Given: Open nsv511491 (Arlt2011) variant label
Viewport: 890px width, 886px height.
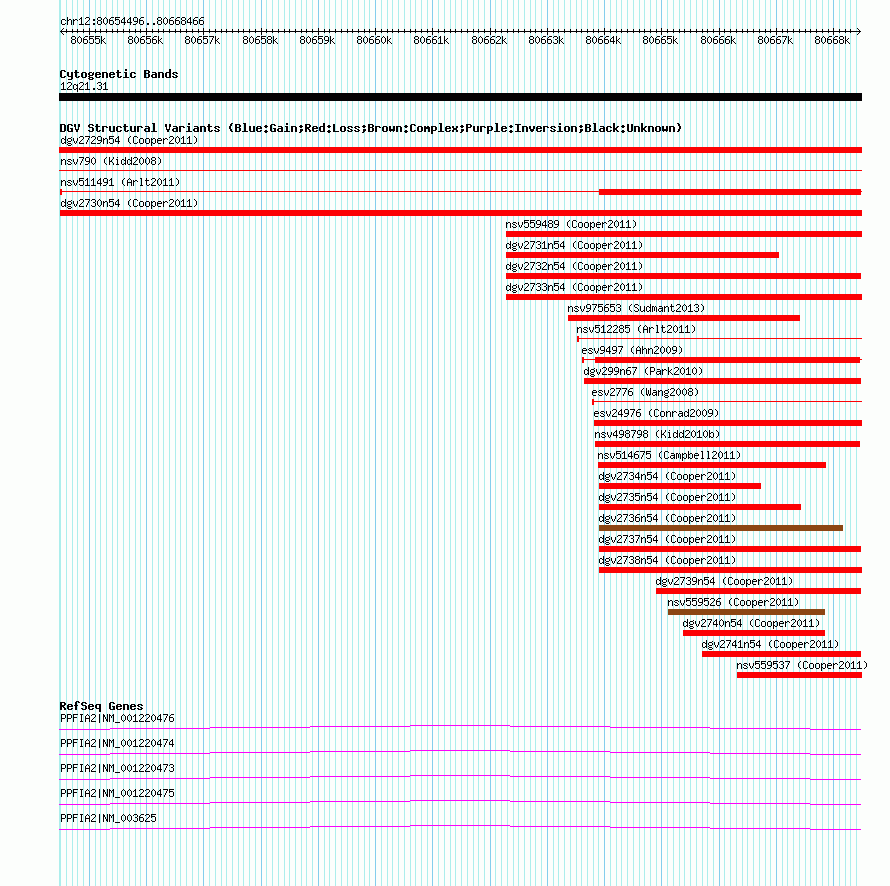Looking at the screenshot, I should pos(120,182).
